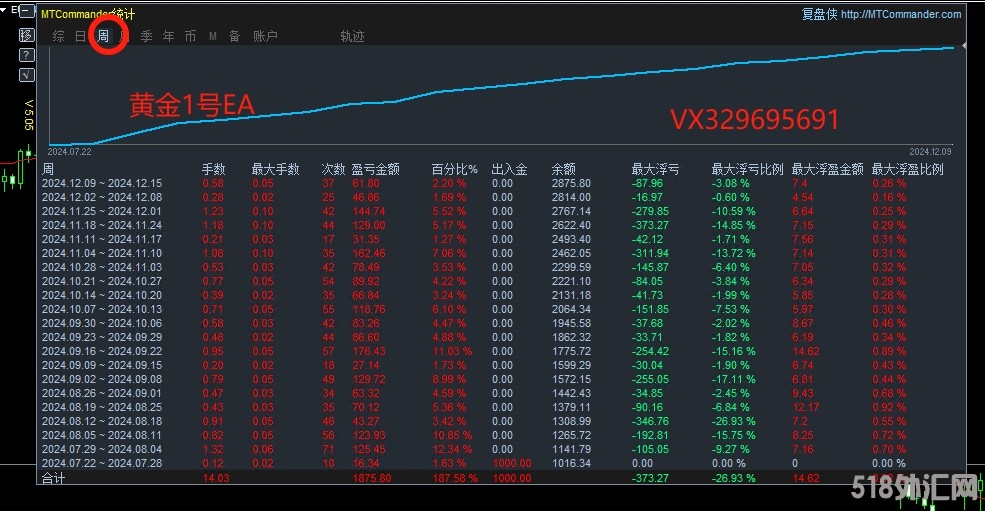Open the 轨迹 trajectory tab

coord(352,36)
